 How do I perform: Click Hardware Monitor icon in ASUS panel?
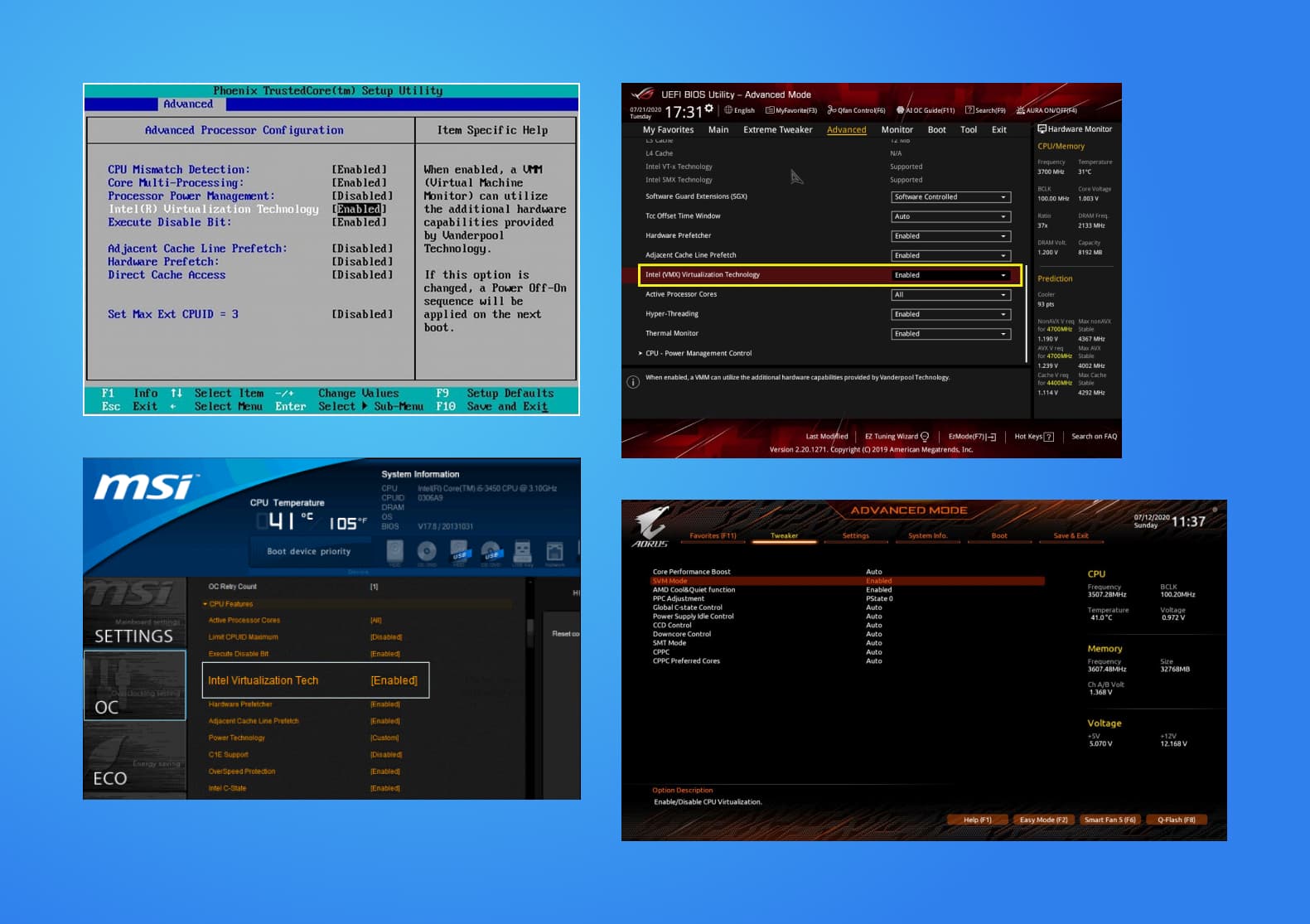[1042, 129]
